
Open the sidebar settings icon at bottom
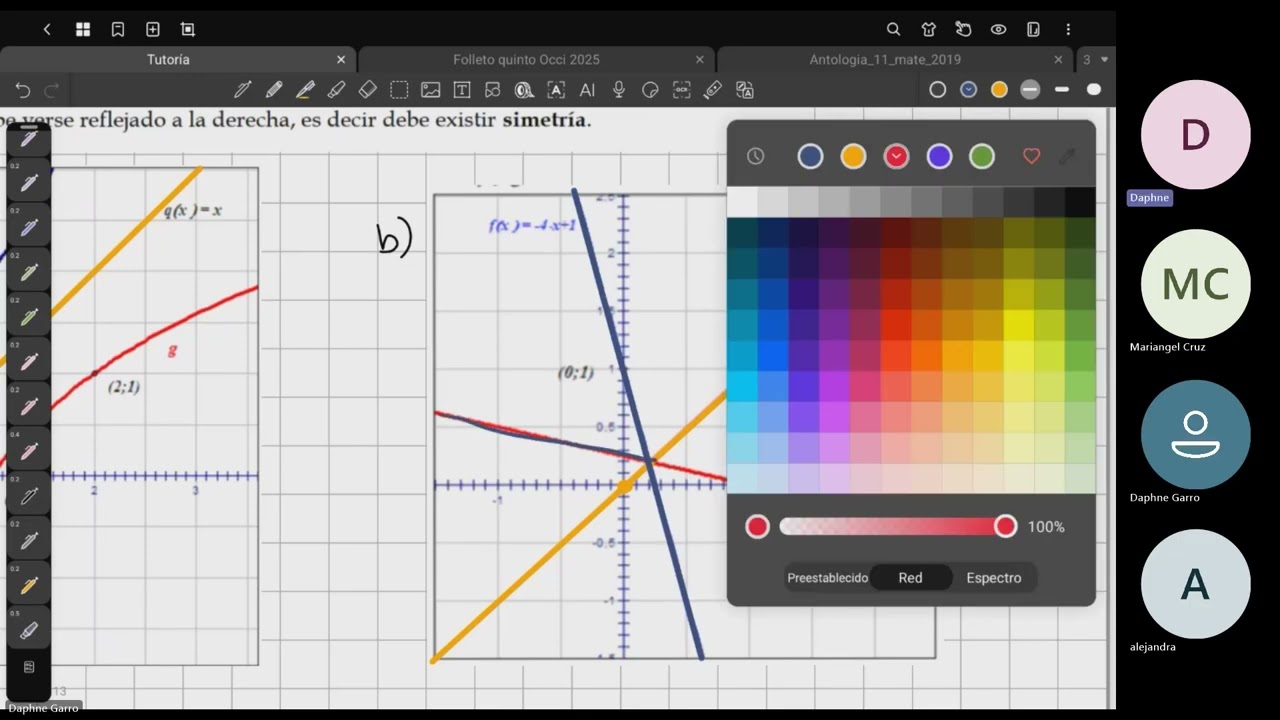pyautogui.click(x=29, y=667)
